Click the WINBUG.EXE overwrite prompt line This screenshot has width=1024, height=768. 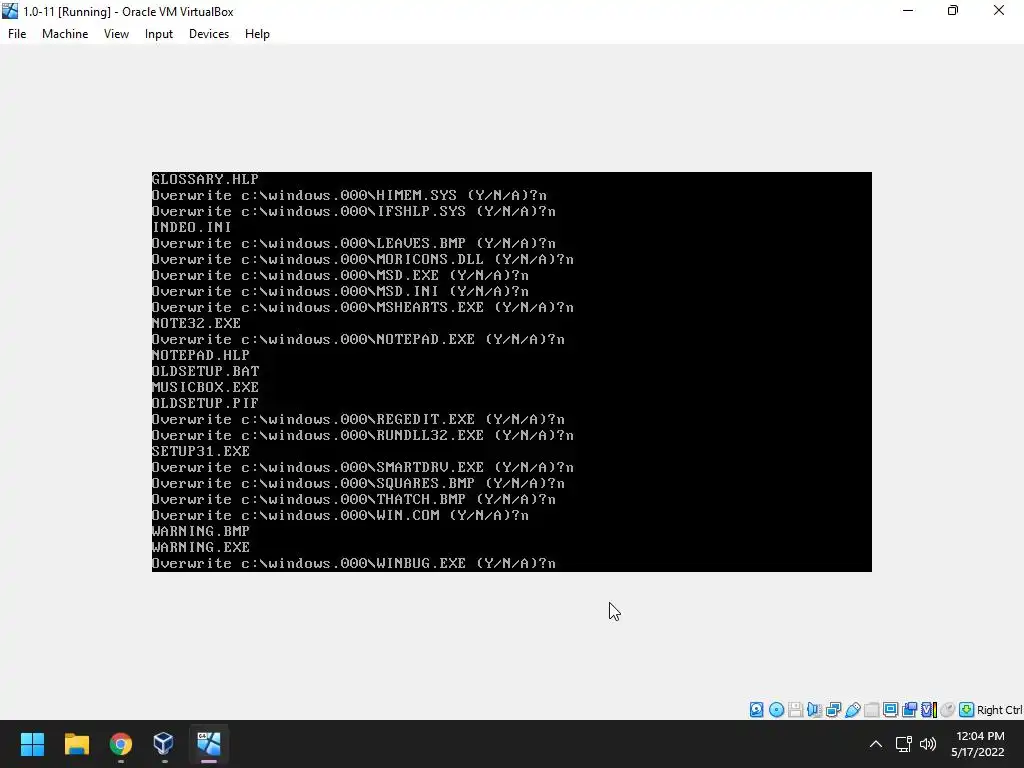[x=354, y=563]
